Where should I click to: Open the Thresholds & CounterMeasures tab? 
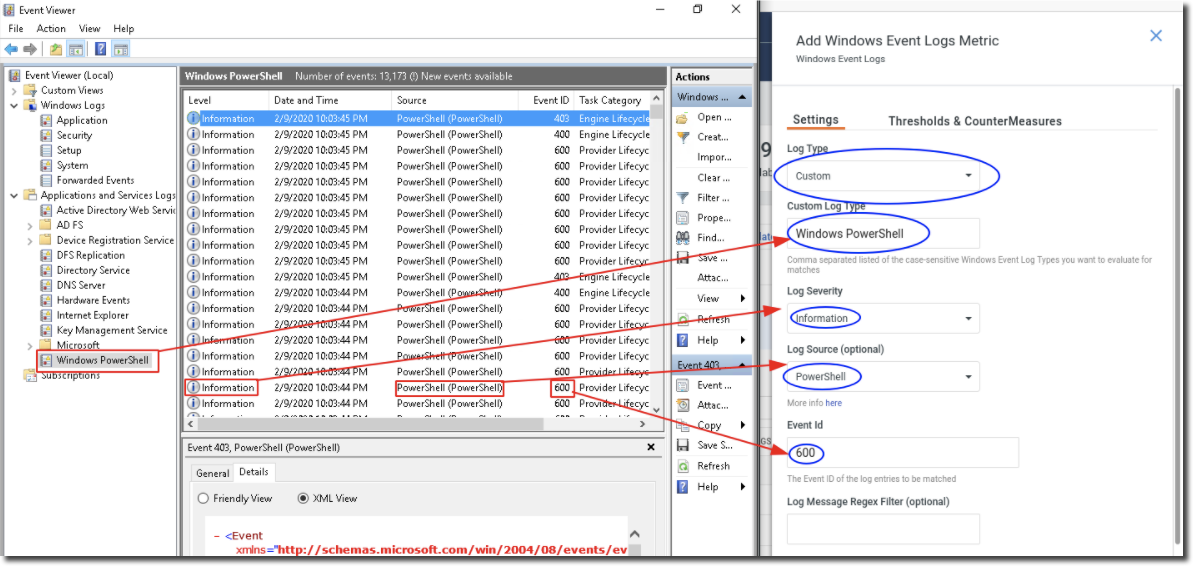point(975,121)
